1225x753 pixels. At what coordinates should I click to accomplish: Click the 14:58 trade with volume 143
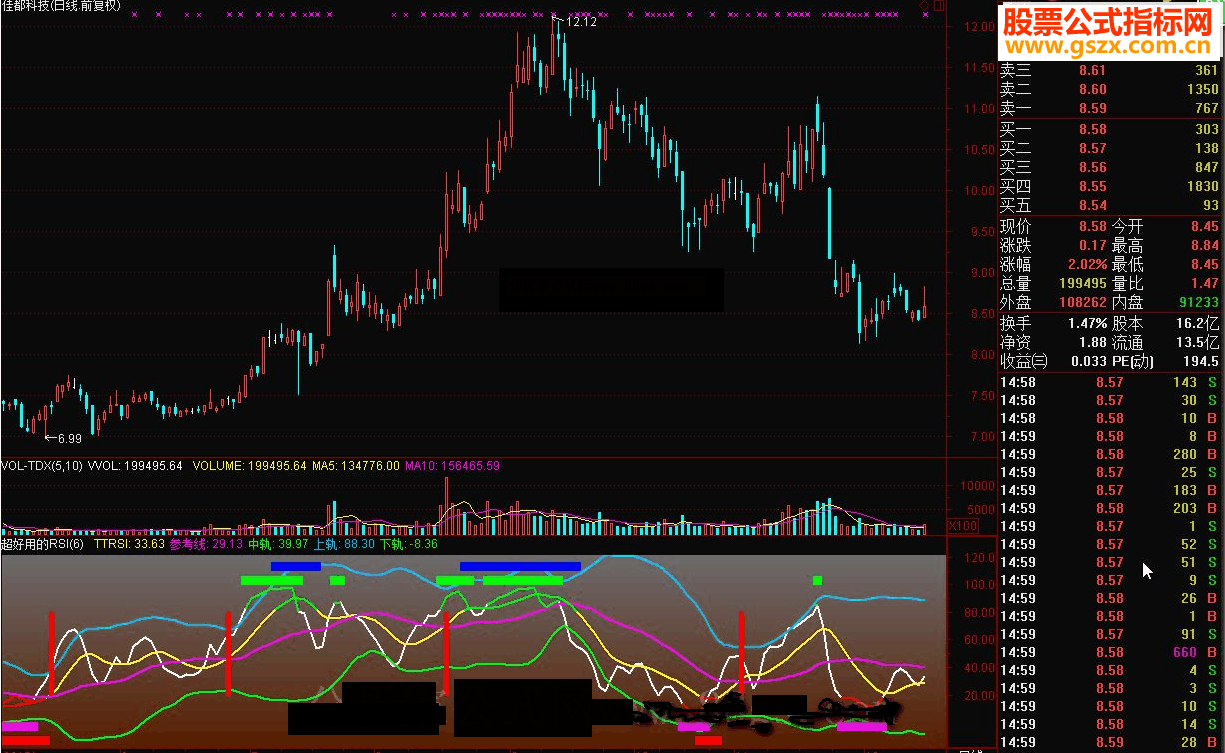coord(1110,382)
